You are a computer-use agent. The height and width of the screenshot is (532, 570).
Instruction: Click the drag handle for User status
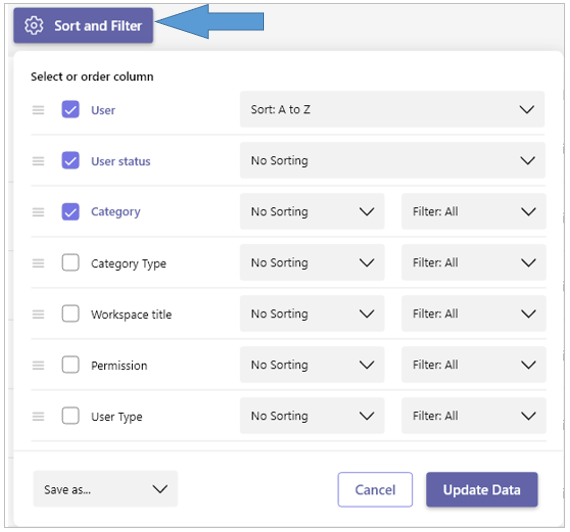[38, 161]
